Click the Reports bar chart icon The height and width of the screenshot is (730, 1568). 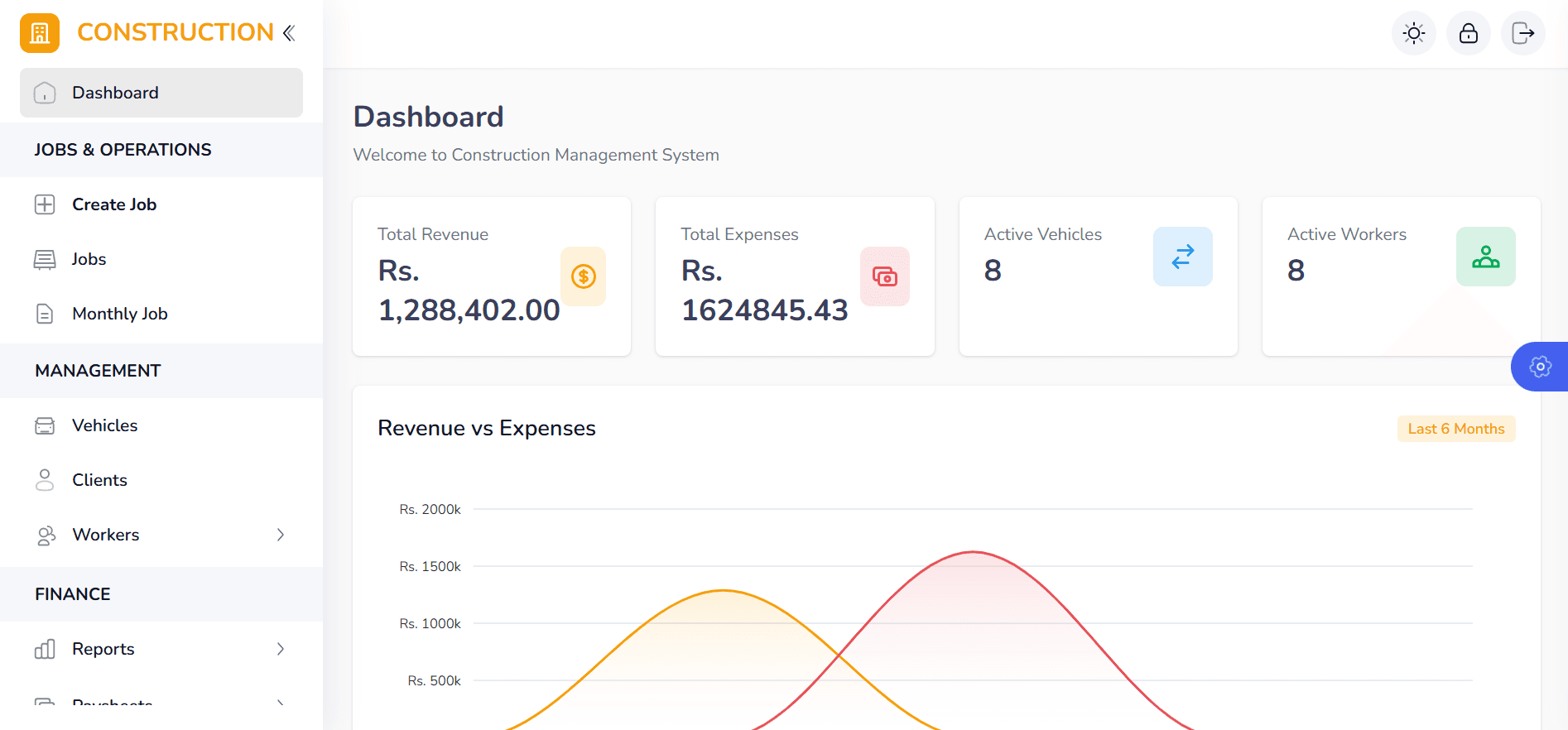[45, 649]
